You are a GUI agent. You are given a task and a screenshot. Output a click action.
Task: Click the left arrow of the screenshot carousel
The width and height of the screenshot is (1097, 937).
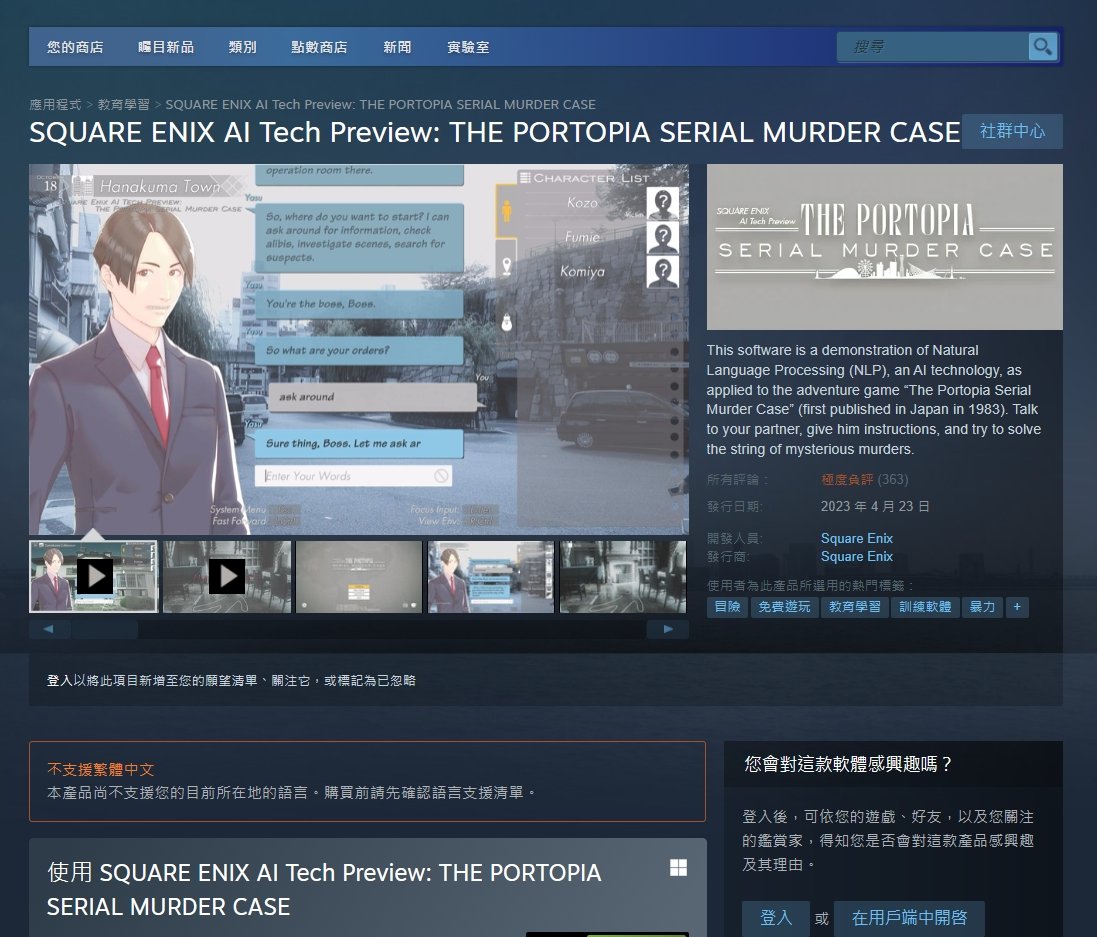coord(51,628)
